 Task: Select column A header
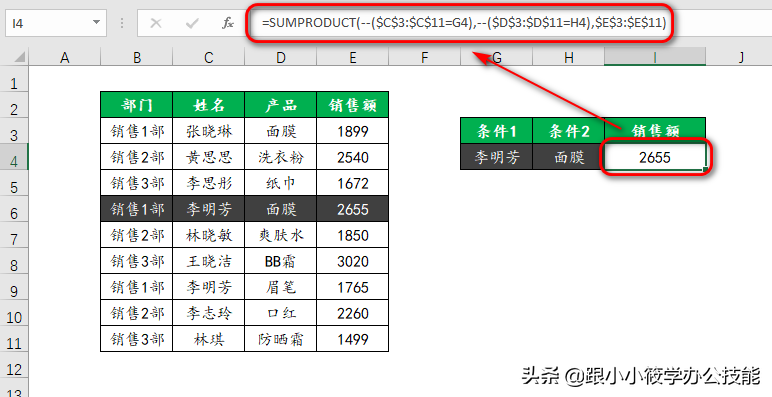64,58
